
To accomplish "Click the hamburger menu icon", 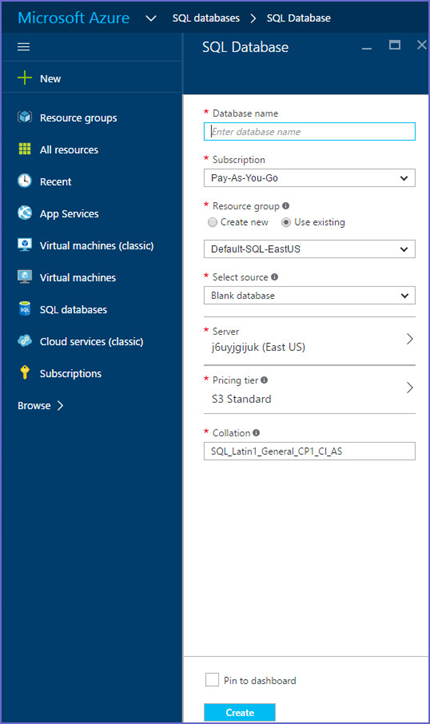I will (24, 47).
